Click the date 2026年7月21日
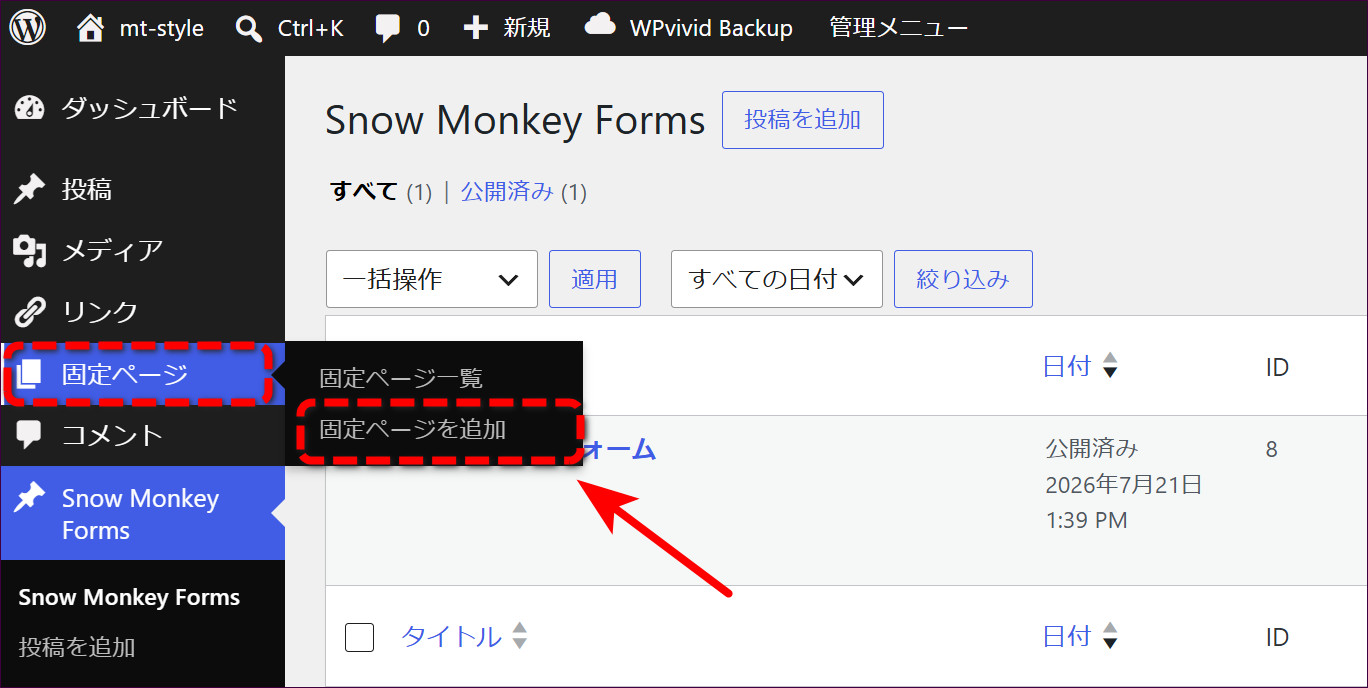Screen dimensions: 1368x688 [x=1124, y=485]
